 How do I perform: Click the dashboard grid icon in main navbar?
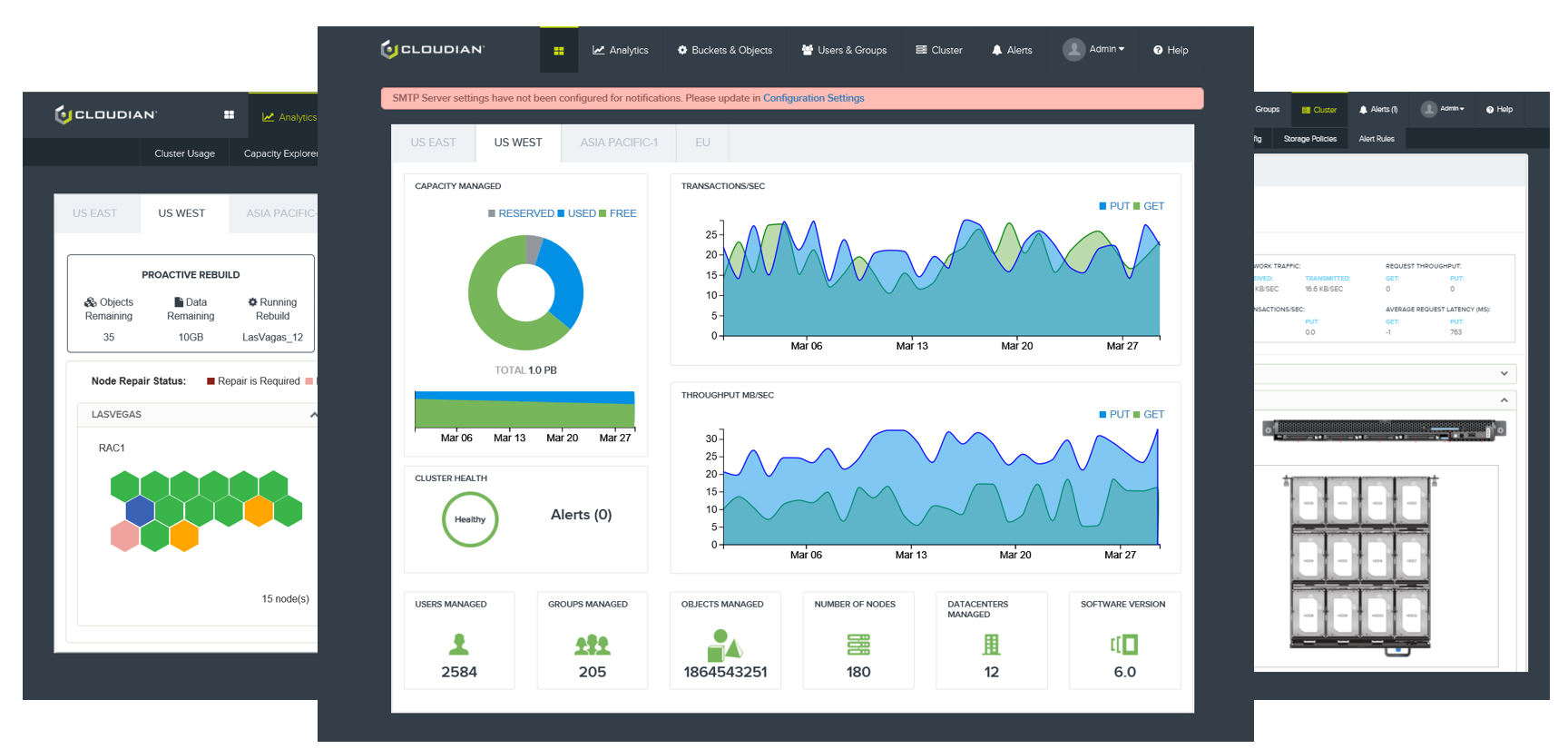point(559,51)
